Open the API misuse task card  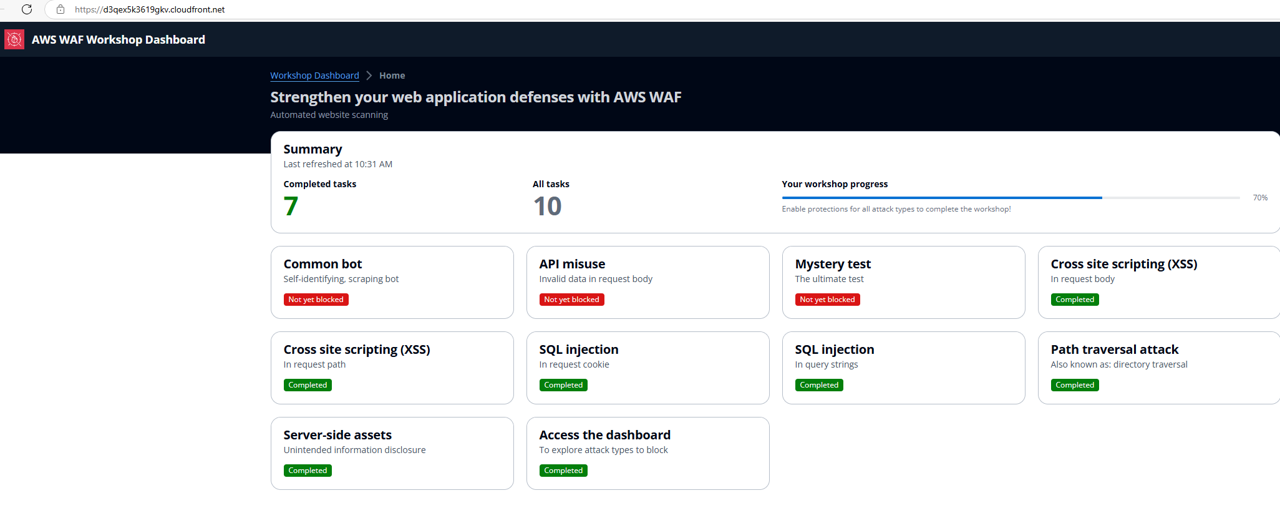click(647, 282)
